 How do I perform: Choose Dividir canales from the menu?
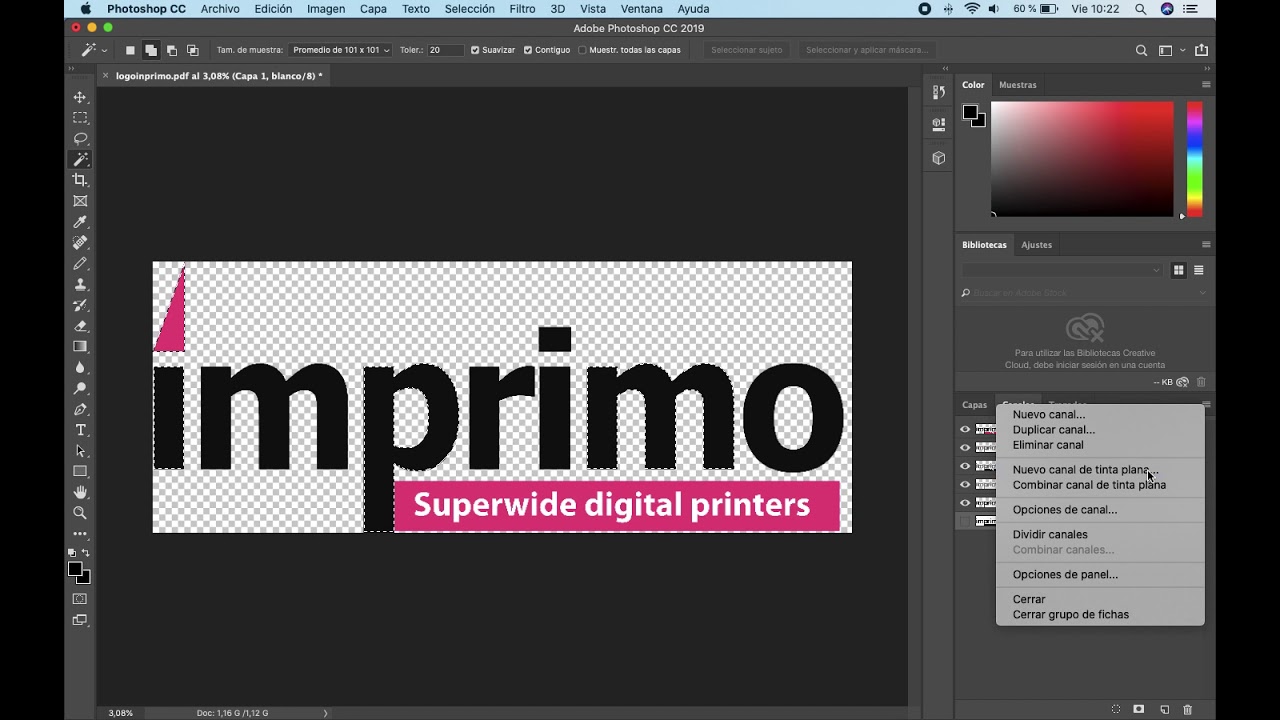pyautogui.click(x=1050, y=535)
